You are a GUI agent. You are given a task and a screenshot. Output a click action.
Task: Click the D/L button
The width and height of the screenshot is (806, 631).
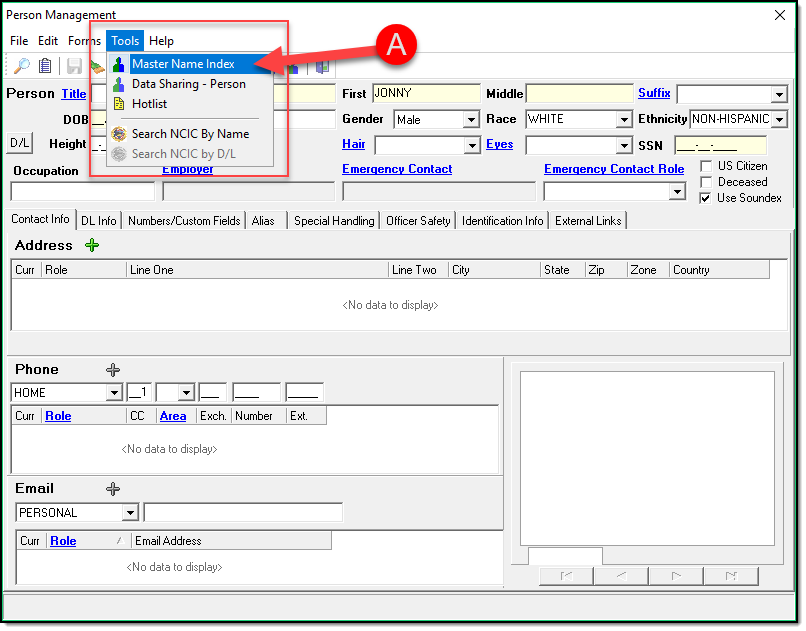click(20, 144)
